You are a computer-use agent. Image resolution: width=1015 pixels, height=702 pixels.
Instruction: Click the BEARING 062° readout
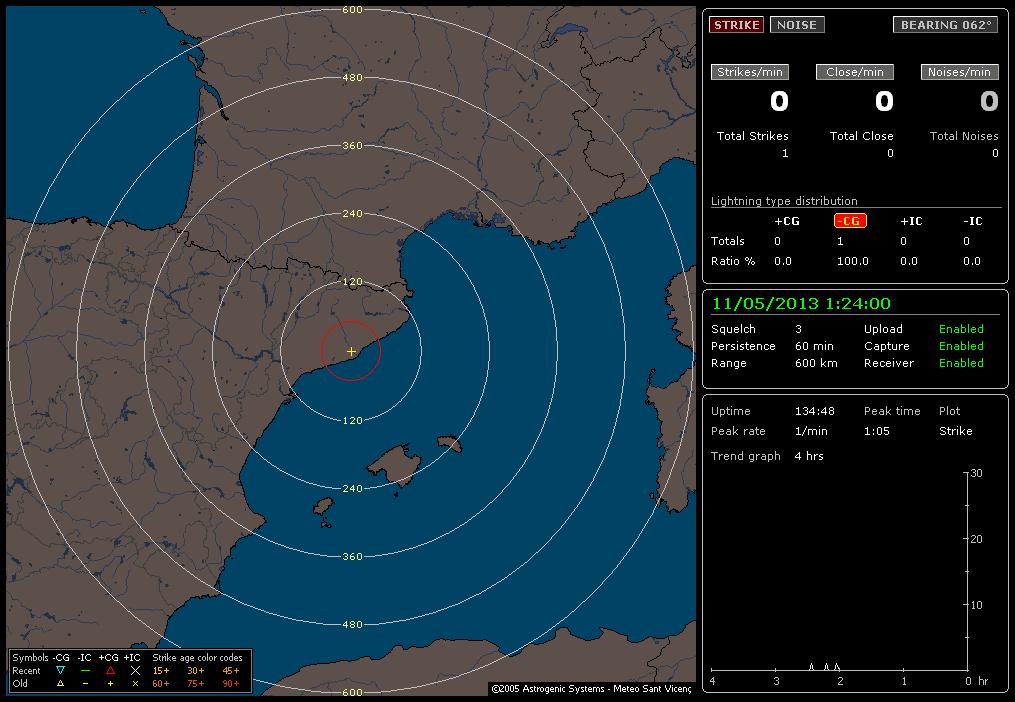click(946, 25)
